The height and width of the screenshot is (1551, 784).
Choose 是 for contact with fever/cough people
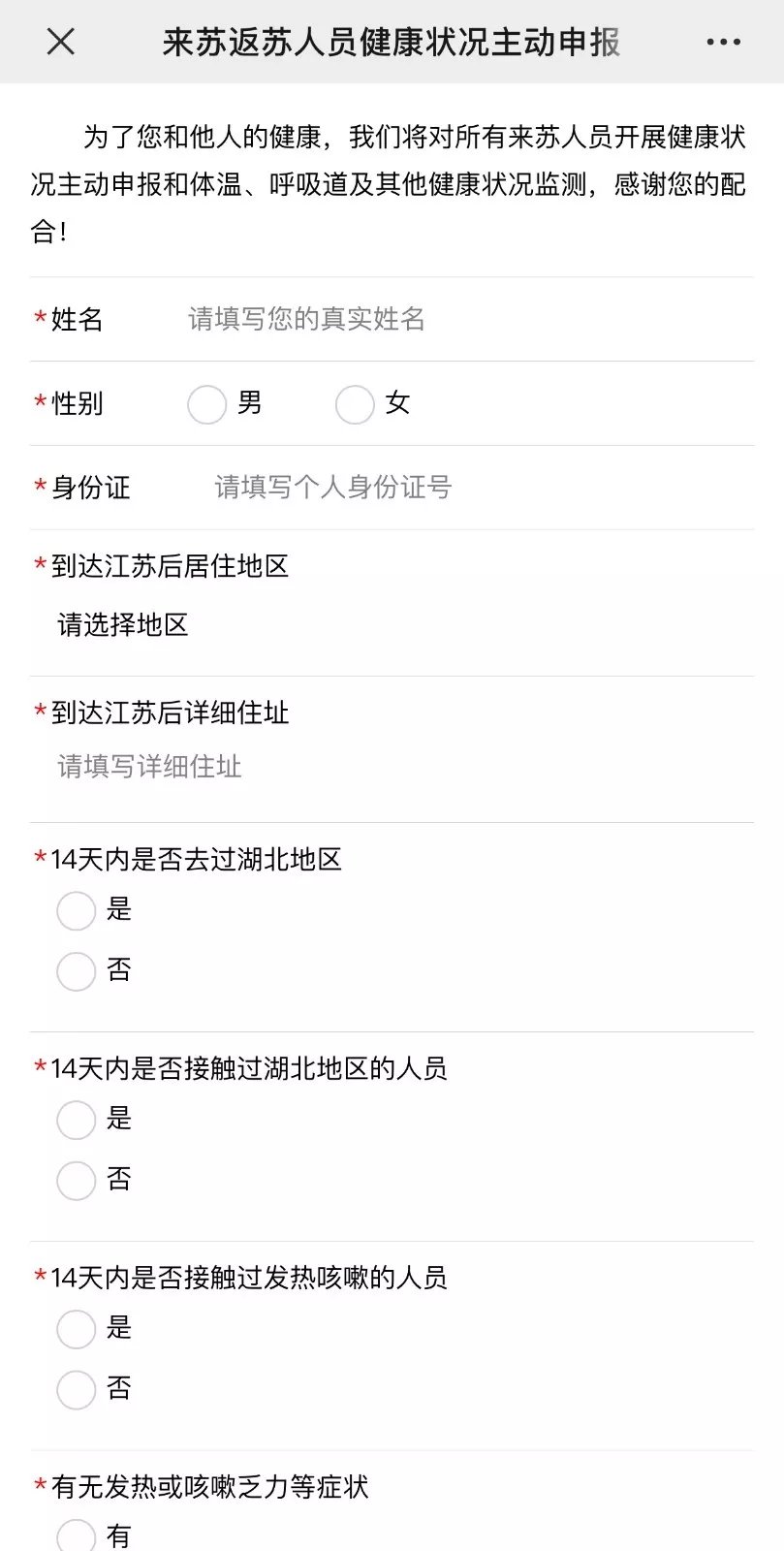pyautogui.click(x=77, y=1330)
